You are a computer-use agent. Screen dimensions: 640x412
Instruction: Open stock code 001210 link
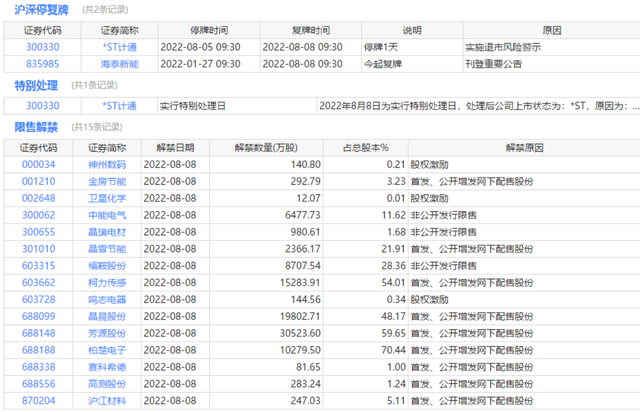38,181
